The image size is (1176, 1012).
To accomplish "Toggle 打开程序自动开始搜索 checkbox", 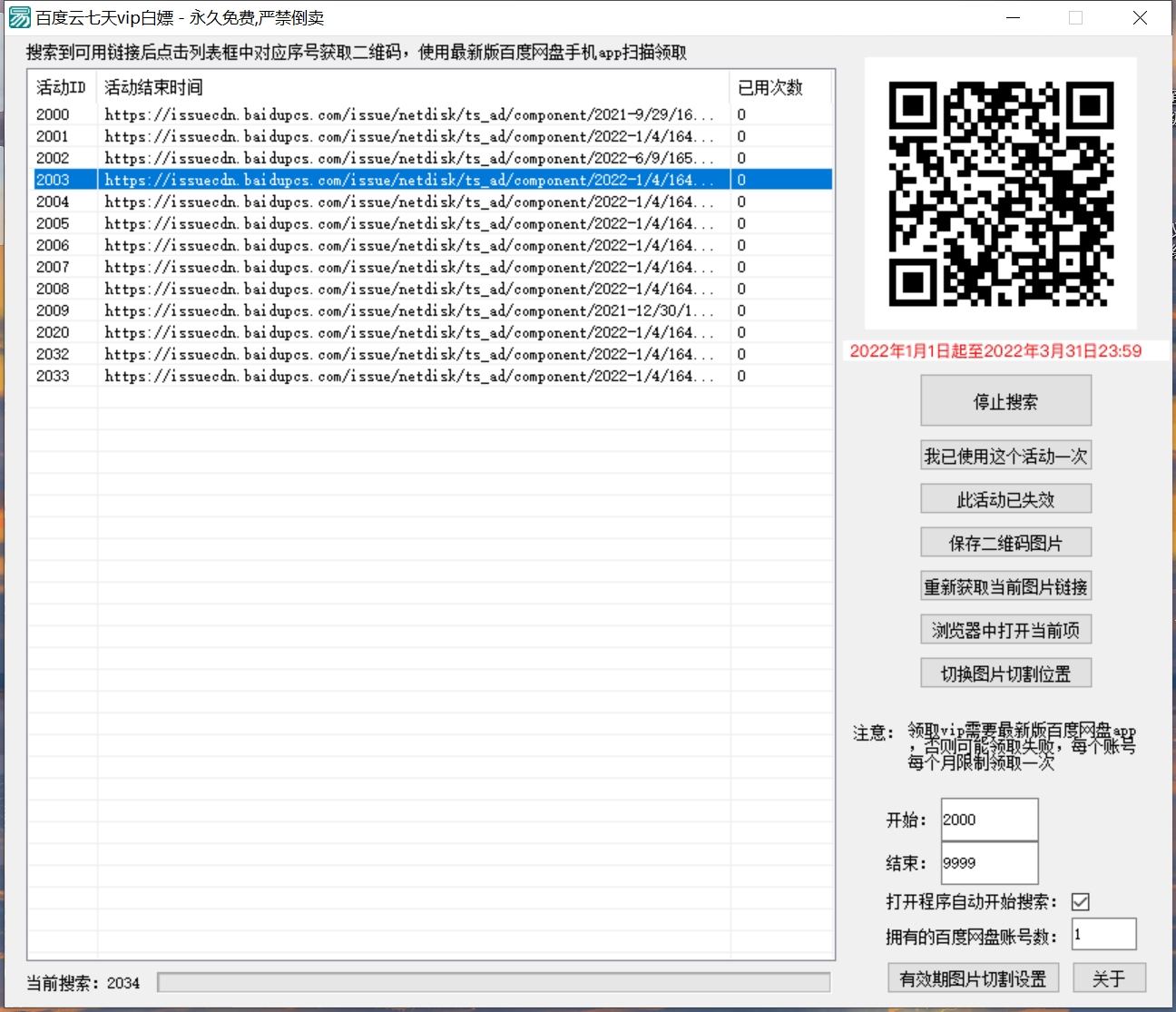I will pyautogui.click(x=1080, y=901).
